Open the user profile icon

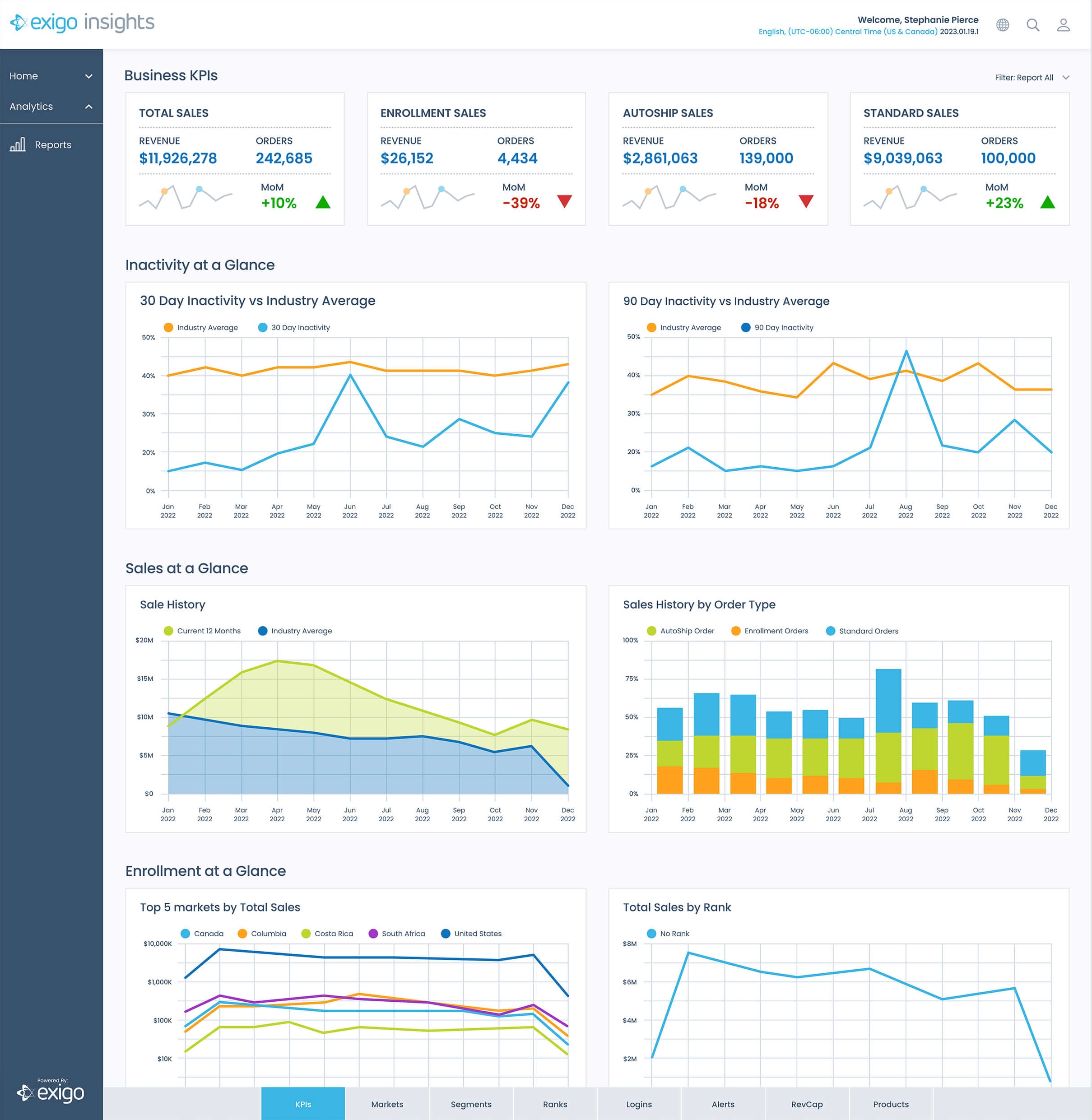tap(1063, 25)
